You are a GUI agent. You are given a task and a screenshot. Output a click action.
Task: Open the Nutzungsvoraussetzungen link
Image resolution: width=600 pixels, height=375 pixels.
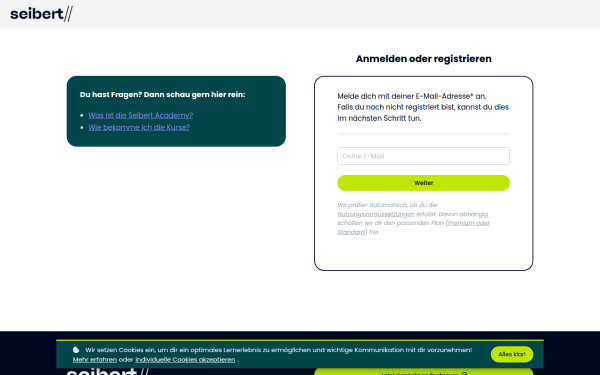click(376, 214)
